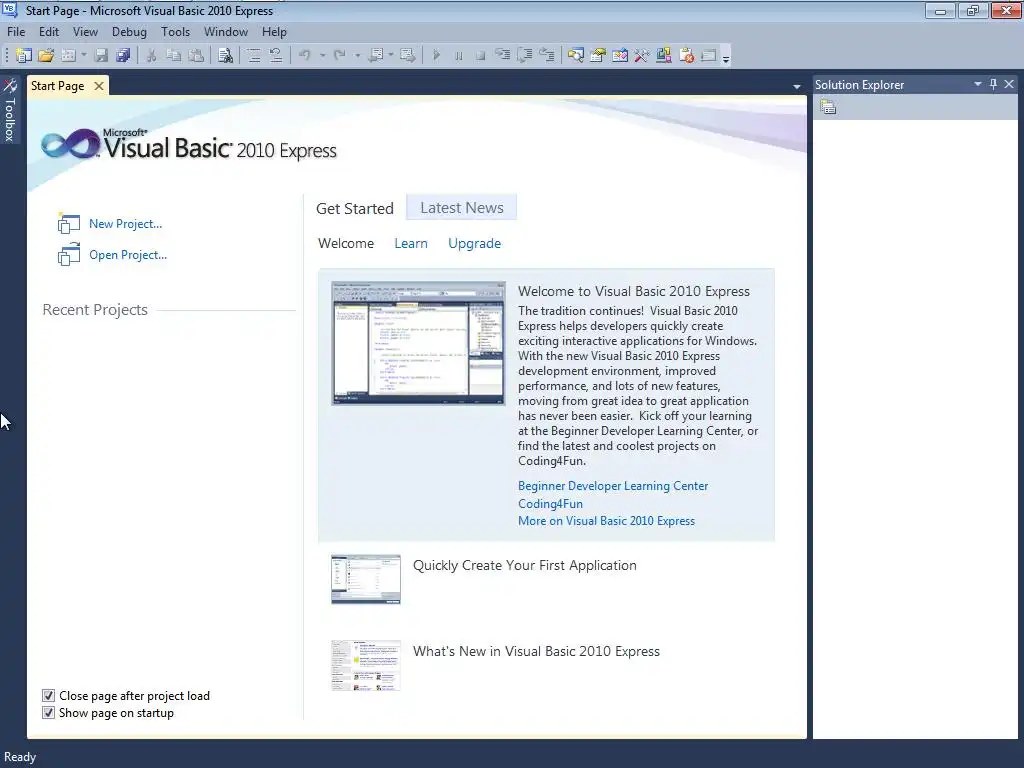The image size is (1024, 768).
Task: Click the Step Over toolbar icon
Action: click(525, 56)
